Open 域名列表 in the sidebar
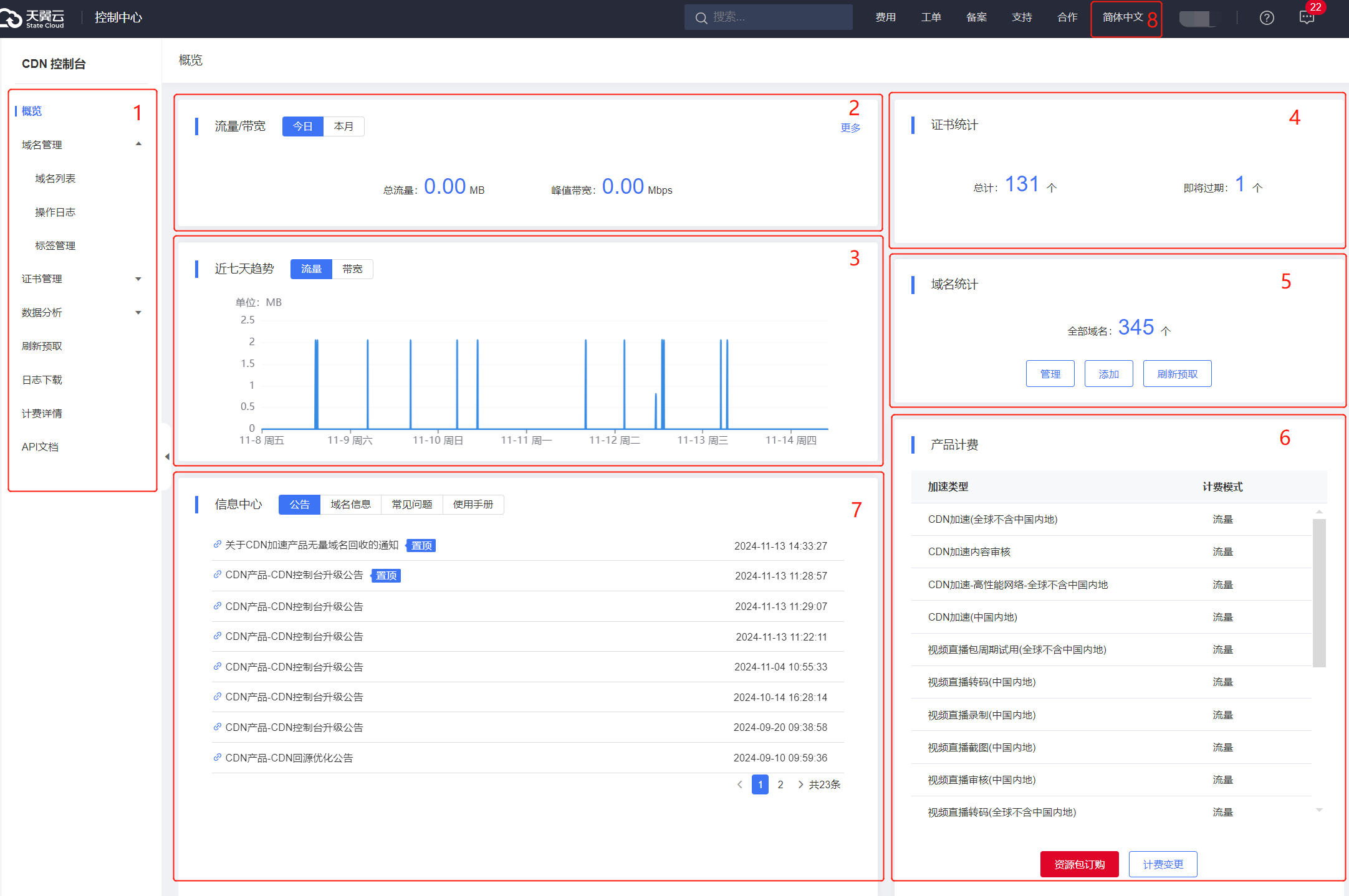This screenshot has height=896, width=1349. coord(55,178)
